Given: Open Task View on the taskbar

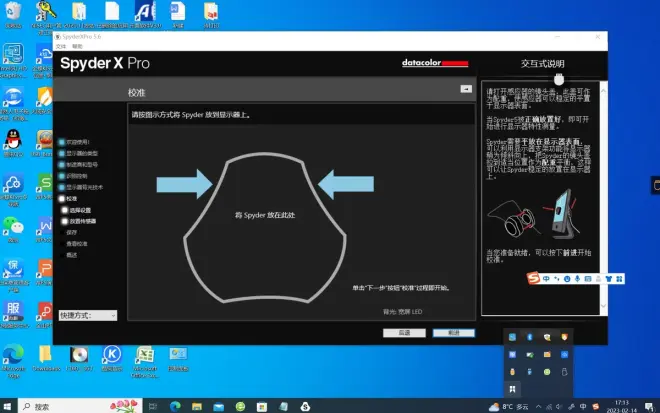Looking at the screenshot, I should [x=153, y=406].
